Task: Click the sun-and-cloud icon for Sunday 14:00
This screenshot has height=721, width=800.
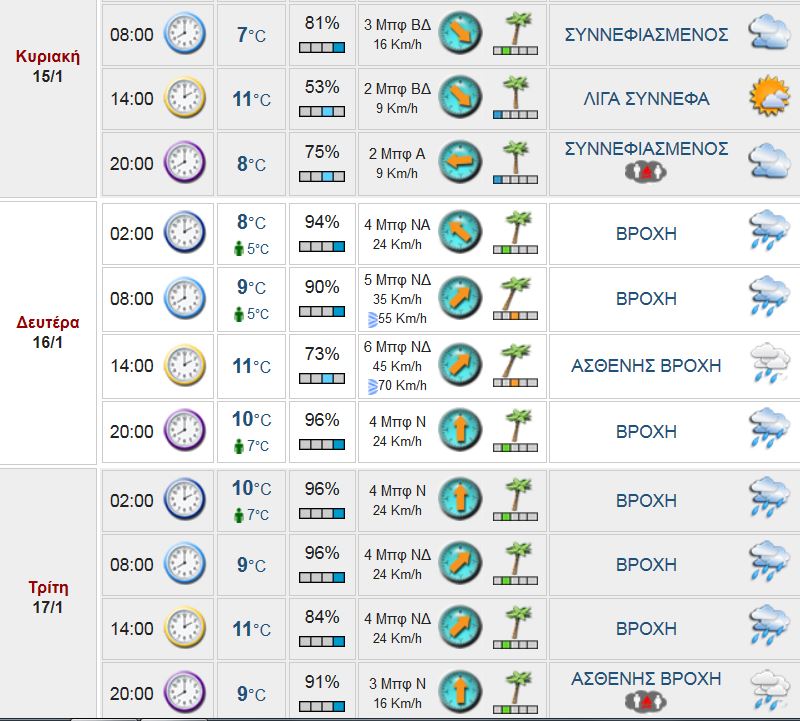Action: (770, 98)
